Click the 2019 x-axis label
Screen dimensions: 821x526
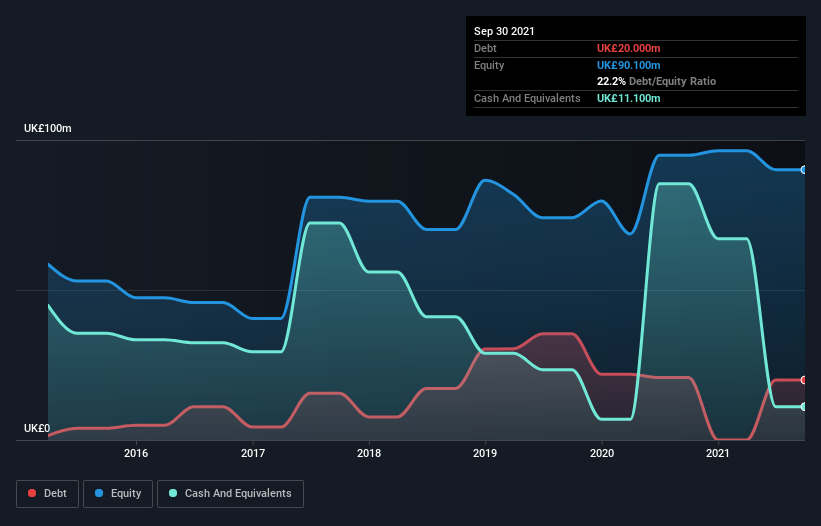(485, 453)
